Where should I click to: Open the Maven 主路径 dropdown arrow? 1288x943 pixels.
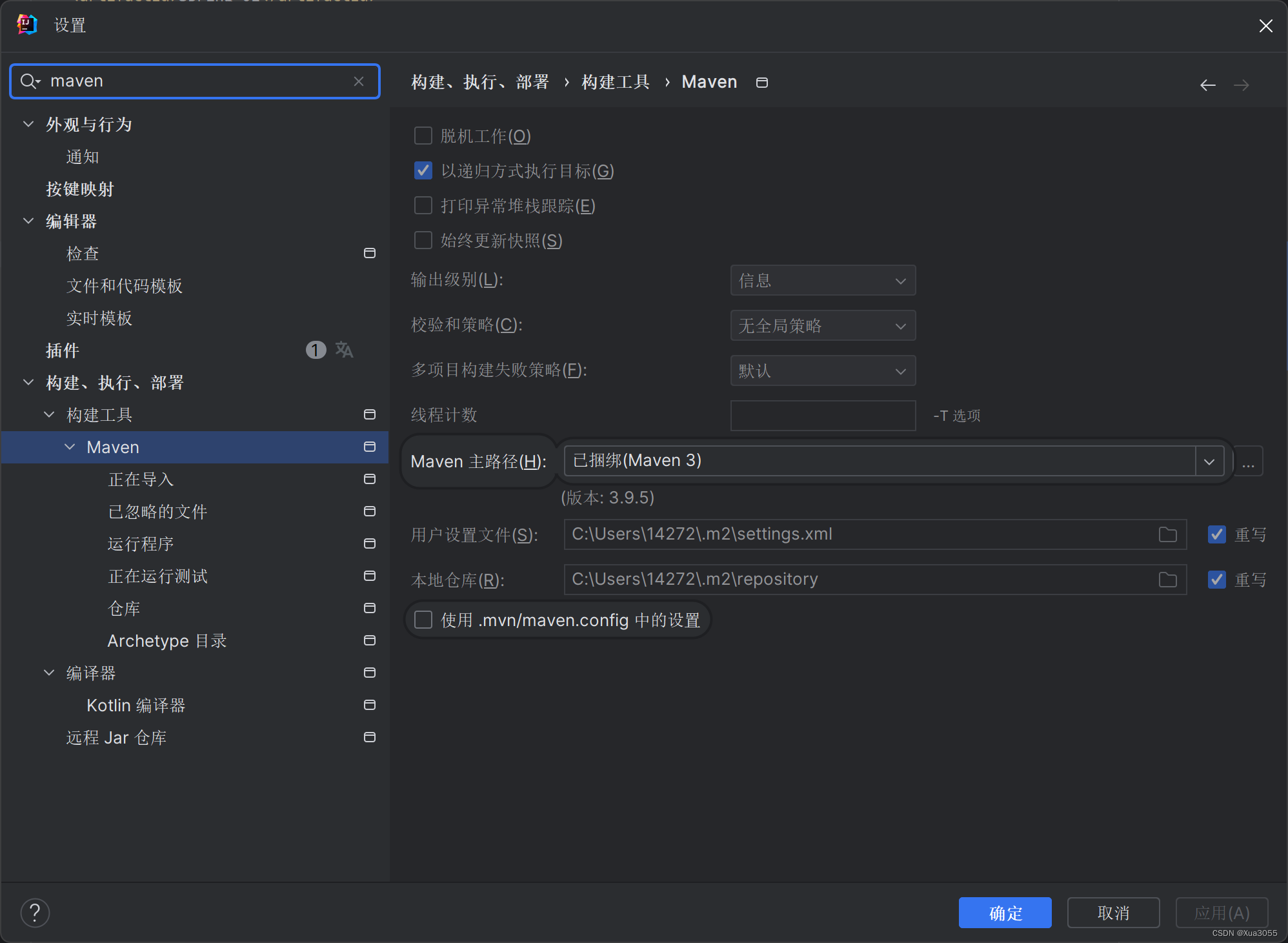[1209, 461]
